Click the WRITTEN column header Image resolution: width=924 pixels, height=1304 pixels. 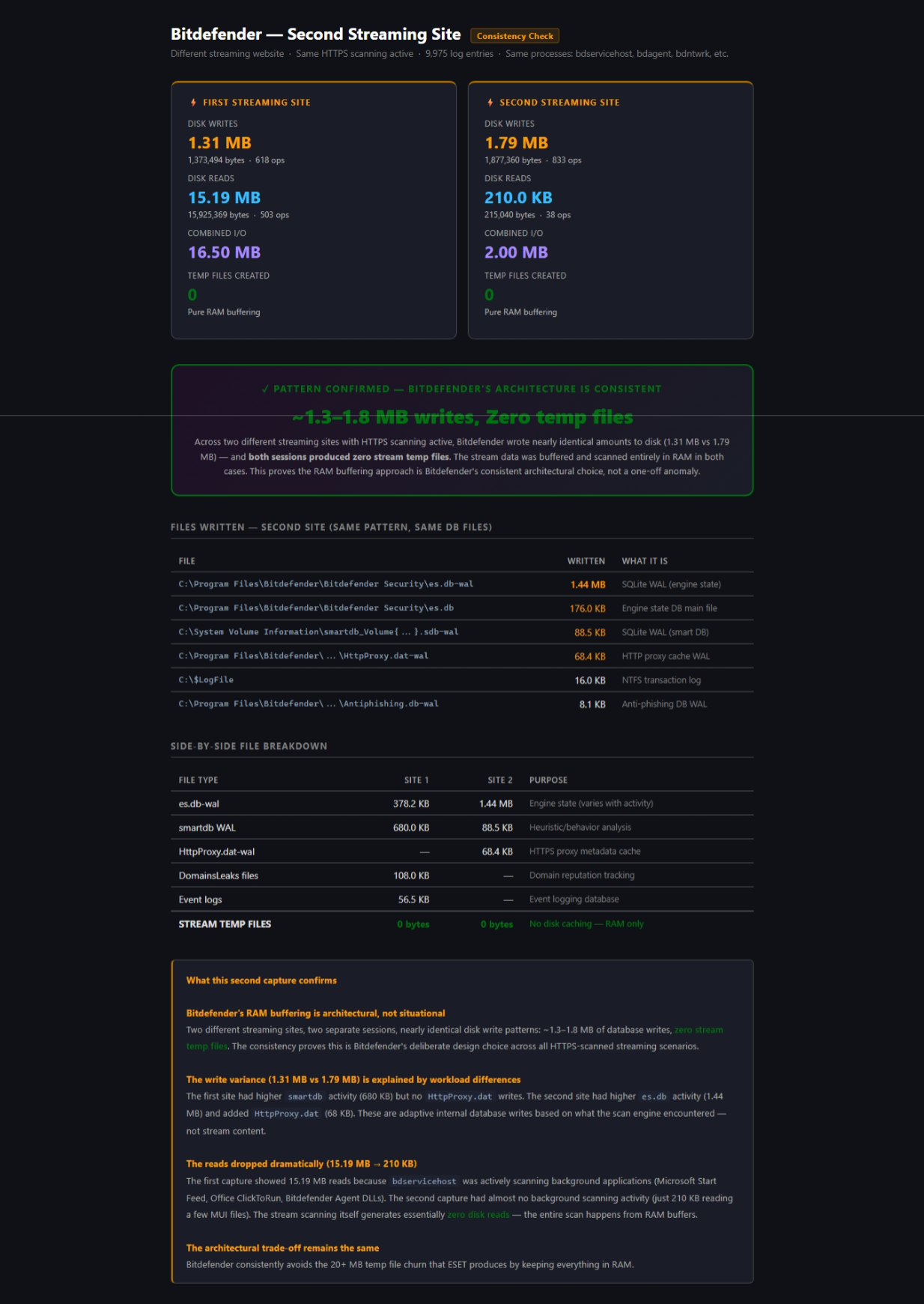[x=586, y=561]
